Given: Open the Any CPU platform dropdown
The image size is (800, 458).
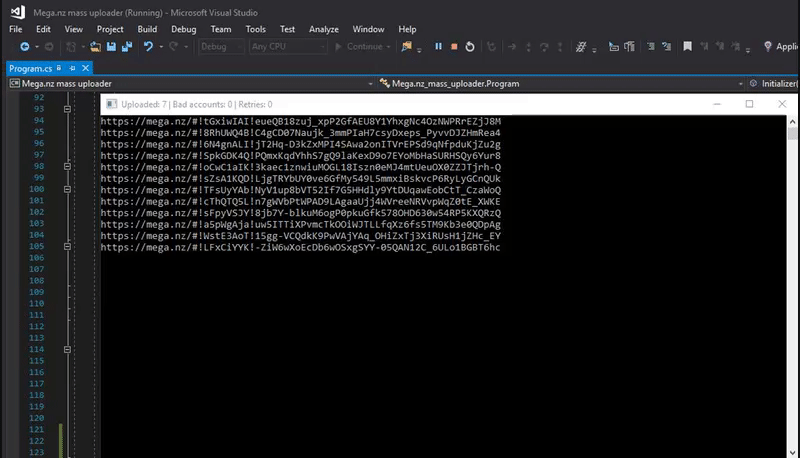Looking at the screenshot, I should [288, 46].
